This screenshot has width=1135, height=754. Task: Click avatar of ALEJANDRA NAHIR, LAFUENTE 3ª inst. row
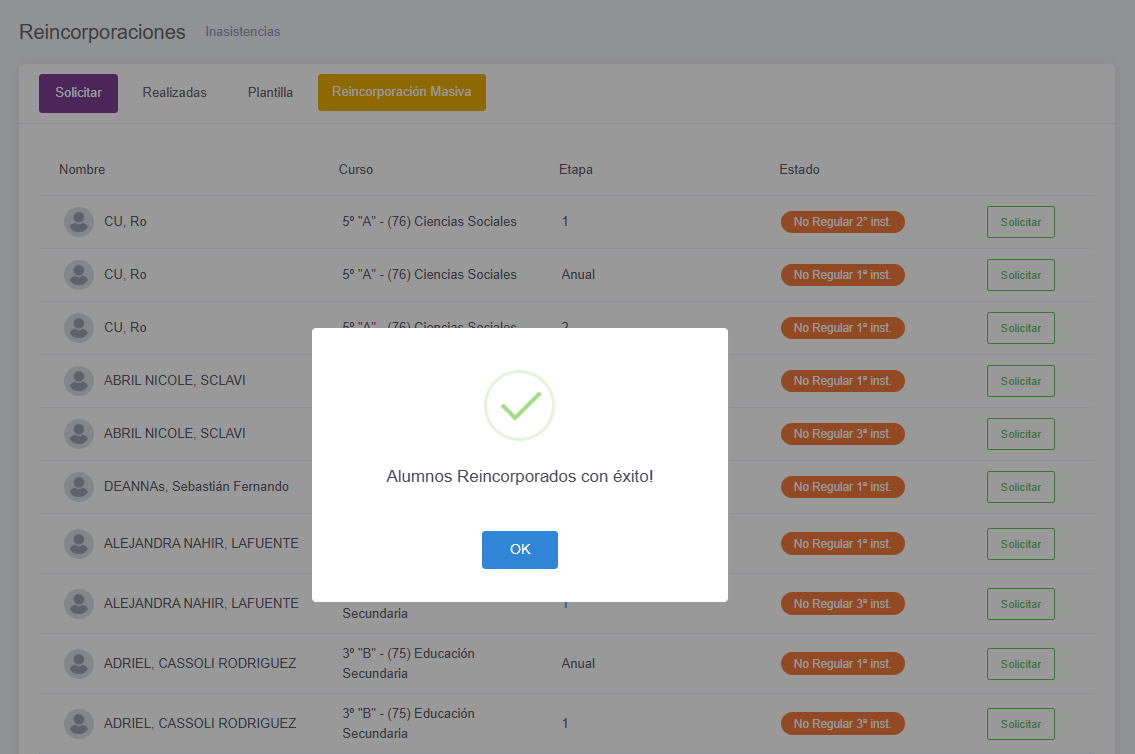pyautogui.click(x=79, y=603)
